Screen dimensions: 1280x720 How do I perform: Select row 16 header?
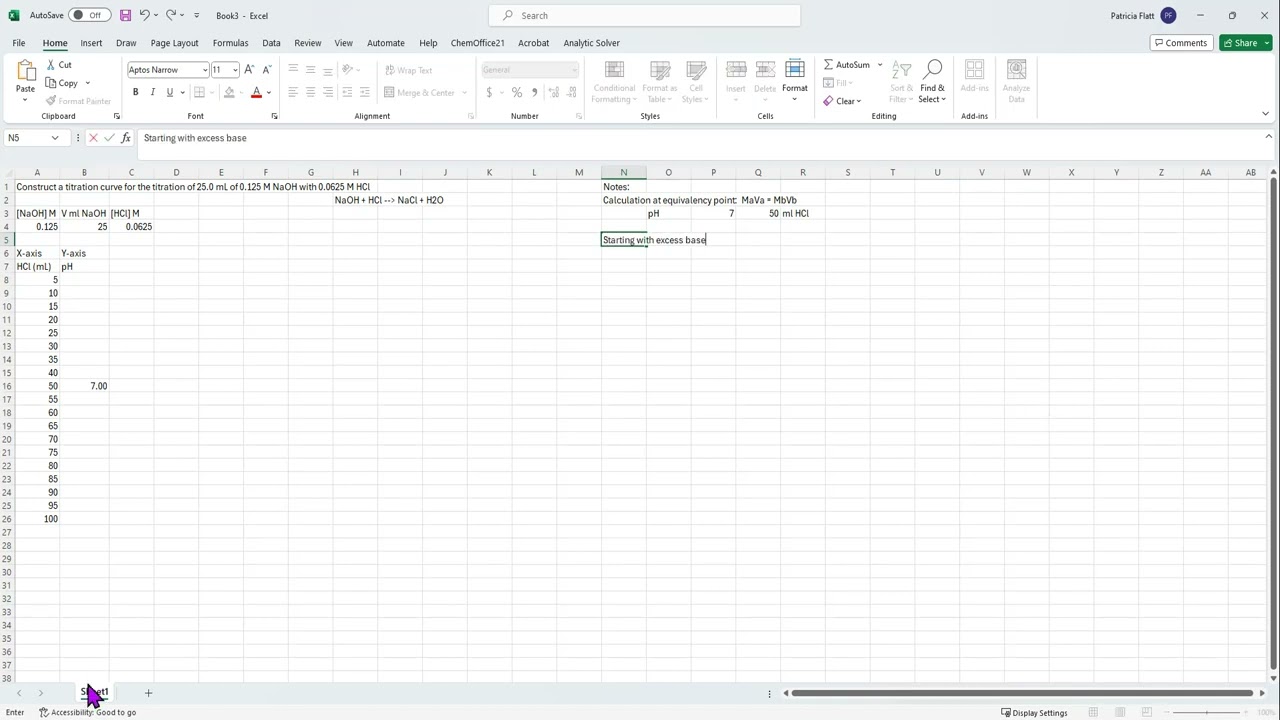click(7, 386)
